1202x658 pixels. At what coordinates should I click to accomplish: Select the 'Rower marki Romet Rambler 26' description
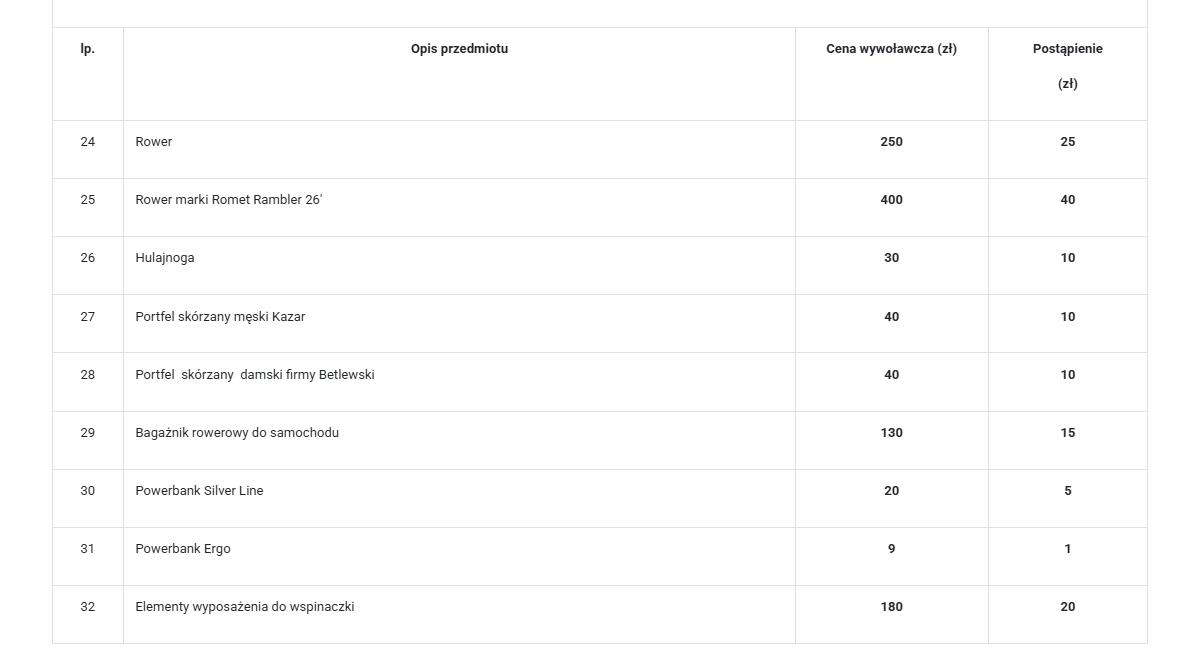[x=229, y=200]
